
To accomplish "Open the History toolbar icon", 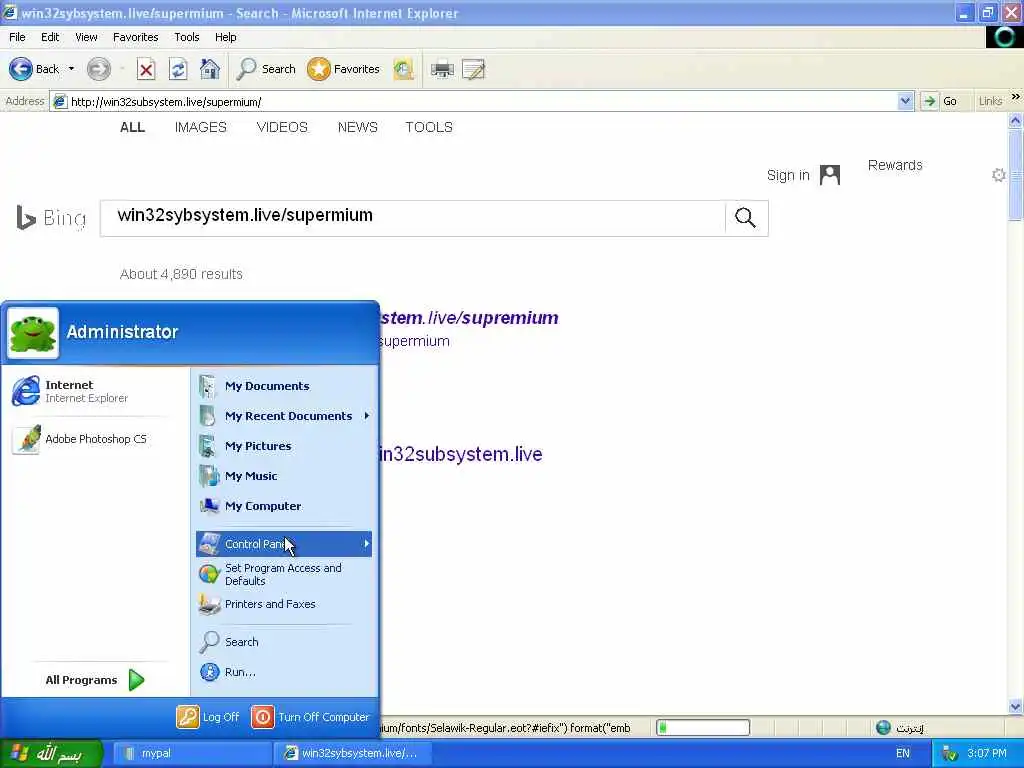I will pyautogui.click(x=404, y=69).
